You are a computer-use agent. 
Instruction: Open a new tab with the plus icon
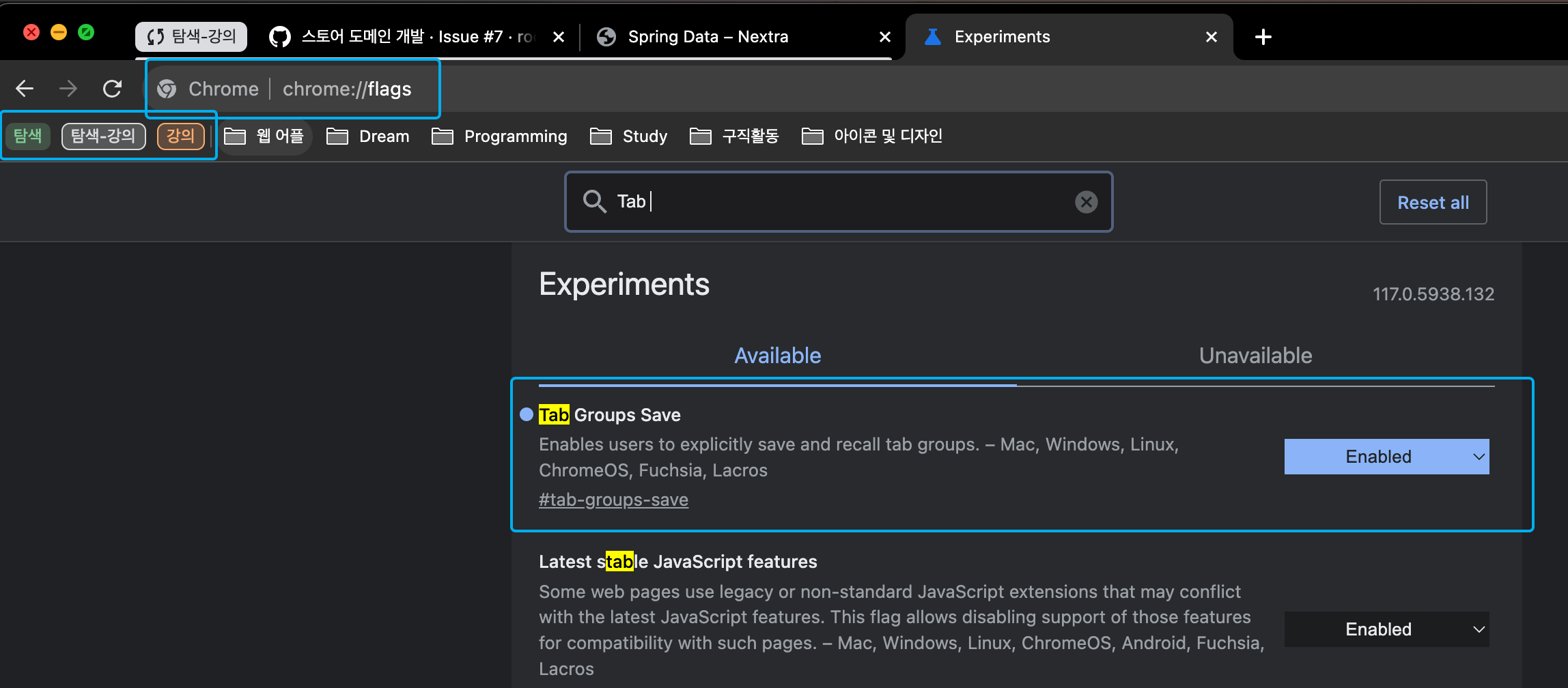point(1263,37)
